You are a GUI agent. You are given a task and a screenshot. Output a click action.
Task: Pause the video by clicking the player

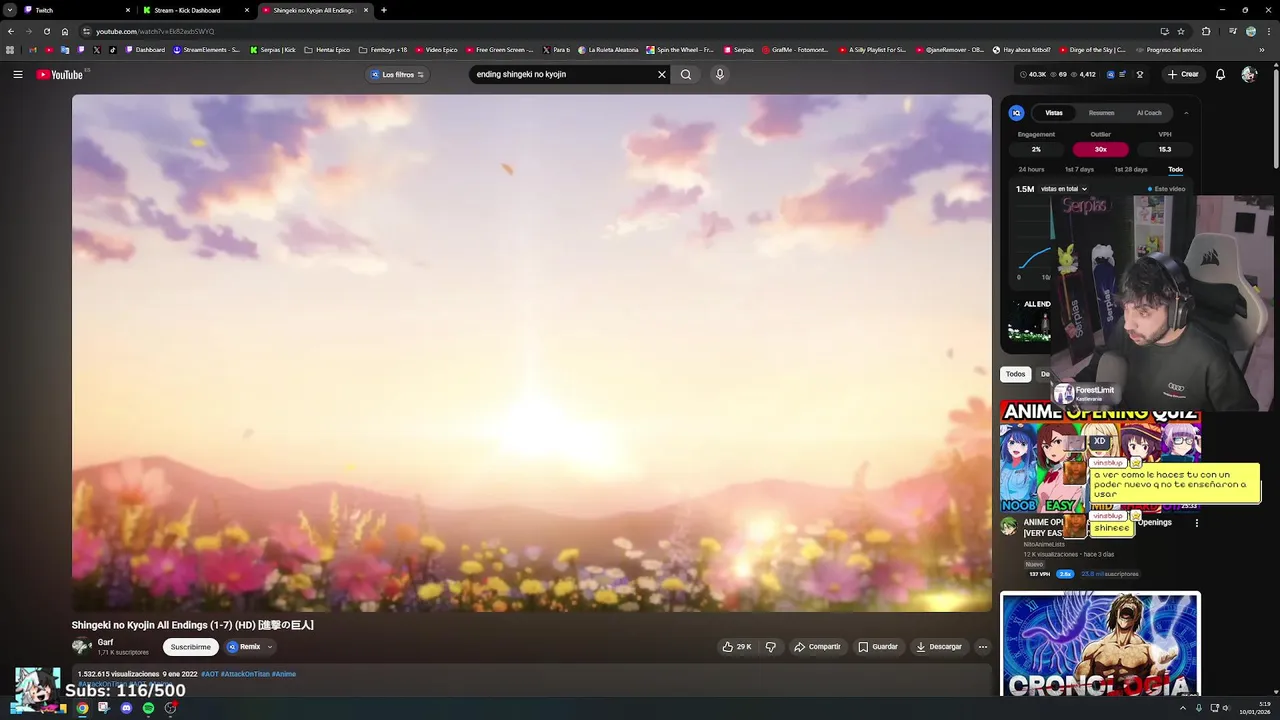(x=531, y=353)
